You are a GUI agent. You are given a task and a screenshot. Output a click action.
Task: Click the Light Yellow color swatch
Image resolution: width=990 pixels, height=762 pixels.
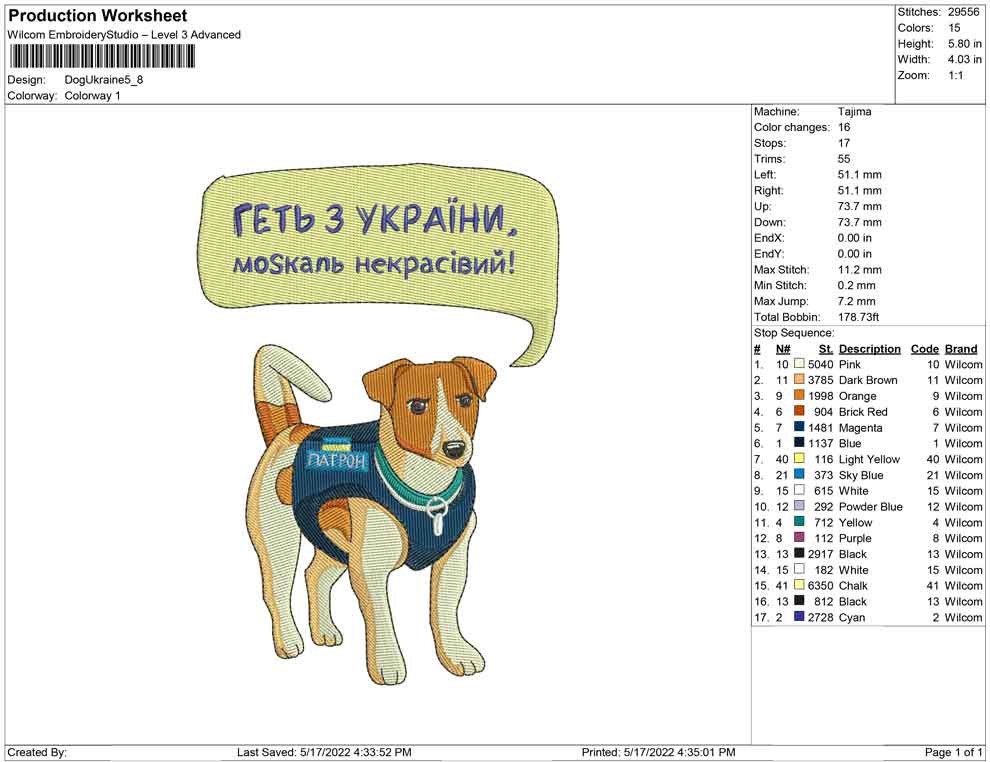pyautogui.click(x=799, y=458)
